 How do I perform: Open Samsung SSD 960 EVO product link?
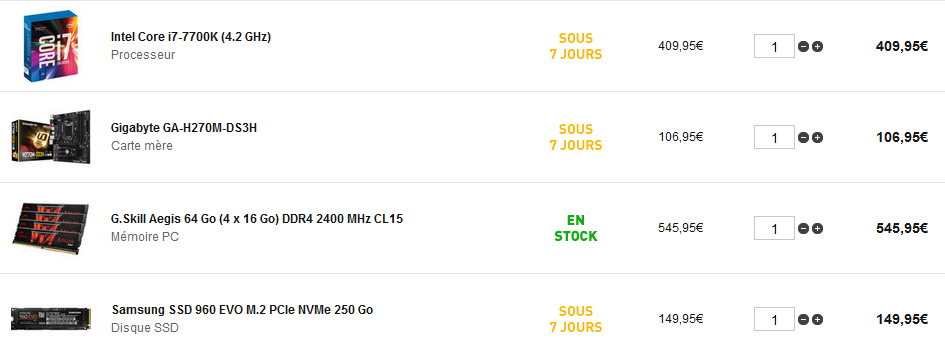tap(242, 310)
